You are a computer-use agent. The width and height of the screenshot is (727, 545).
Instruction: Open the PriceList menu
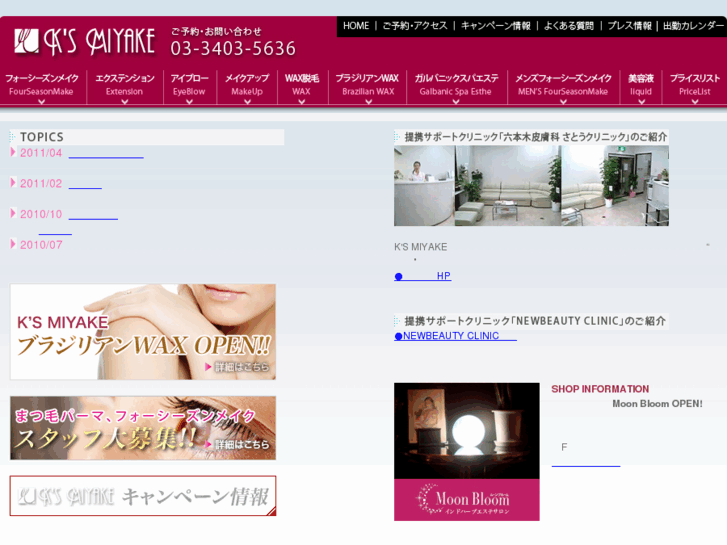click(x=695, y=87)
